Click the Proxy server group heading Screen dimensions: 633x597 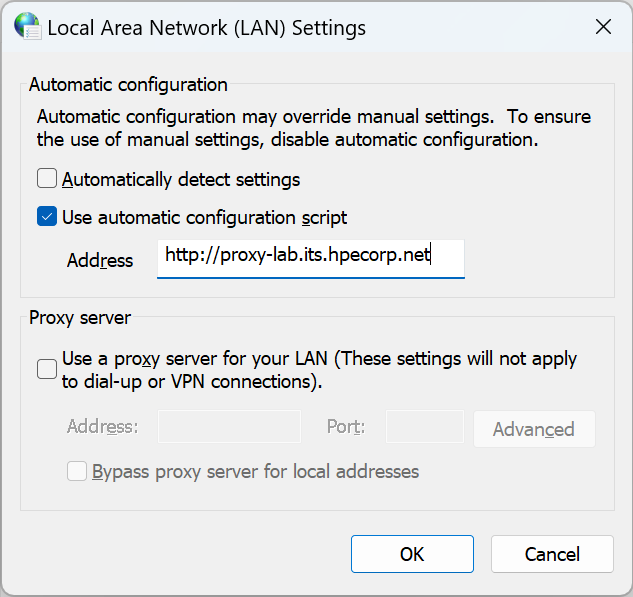tap(80, 318)
